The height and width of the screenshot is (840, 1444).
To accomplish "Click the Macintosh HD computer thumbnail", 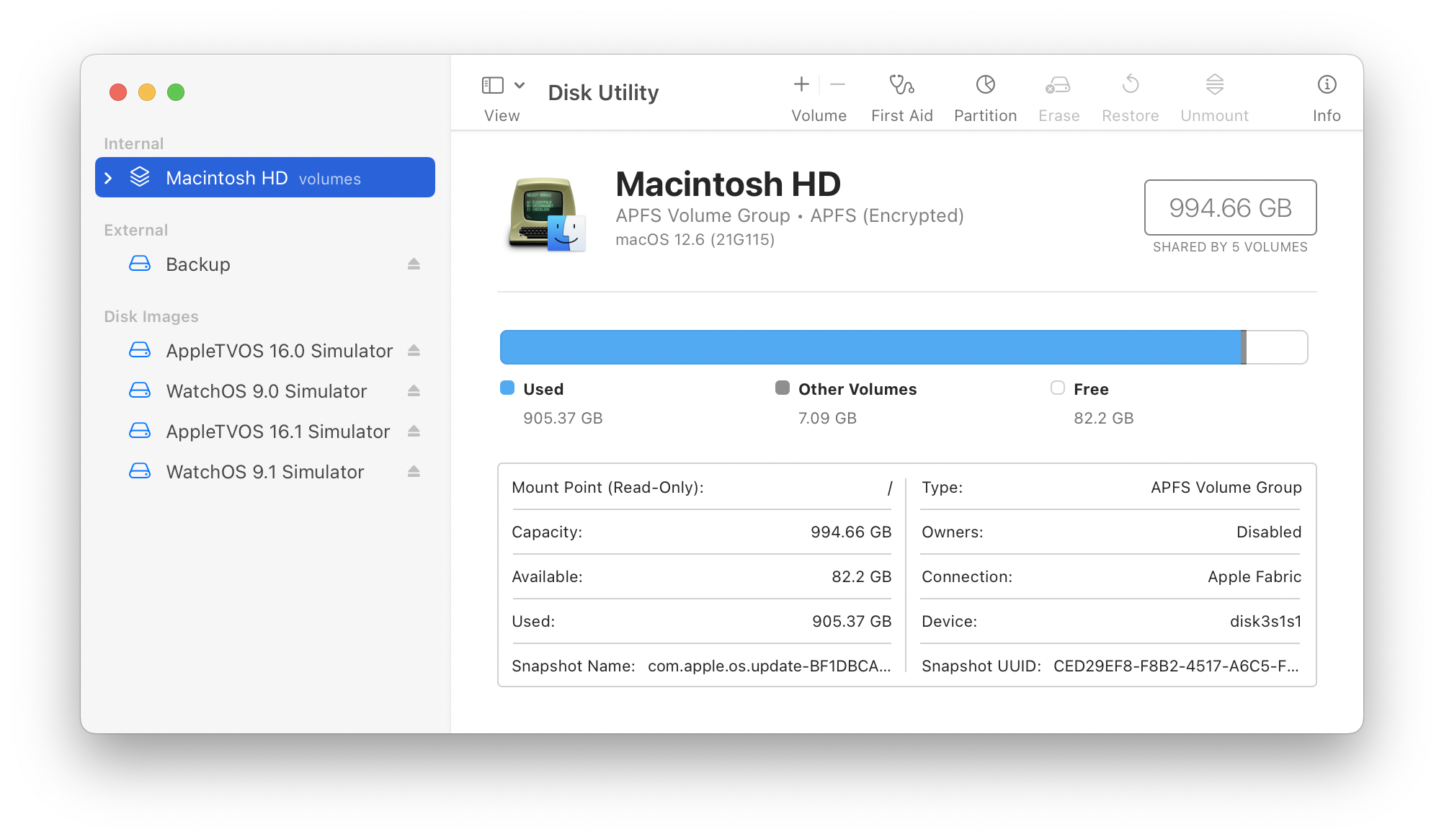I will (x=547, y=214).
